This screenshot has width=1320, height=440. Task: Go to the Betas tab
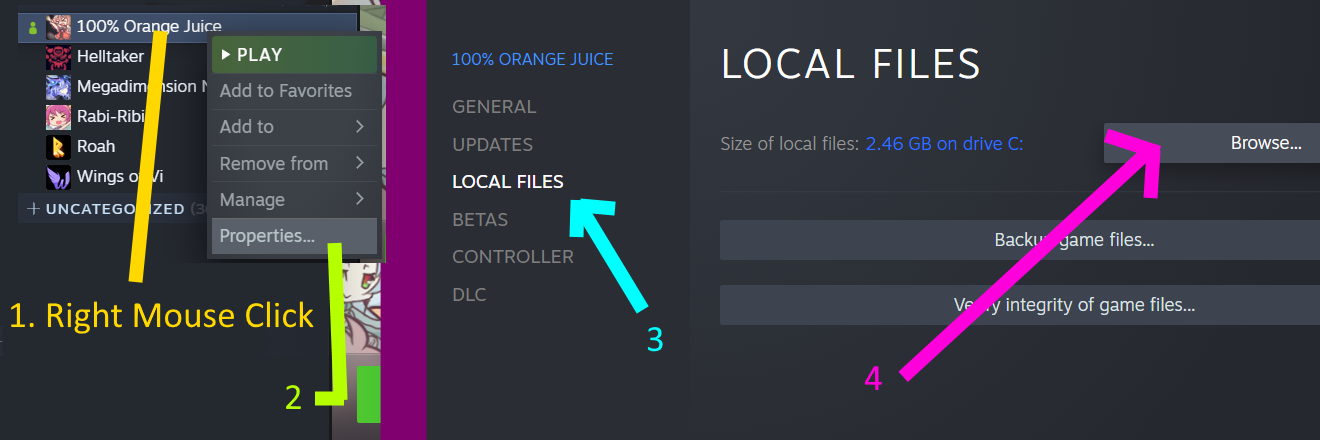click(480, 220)
